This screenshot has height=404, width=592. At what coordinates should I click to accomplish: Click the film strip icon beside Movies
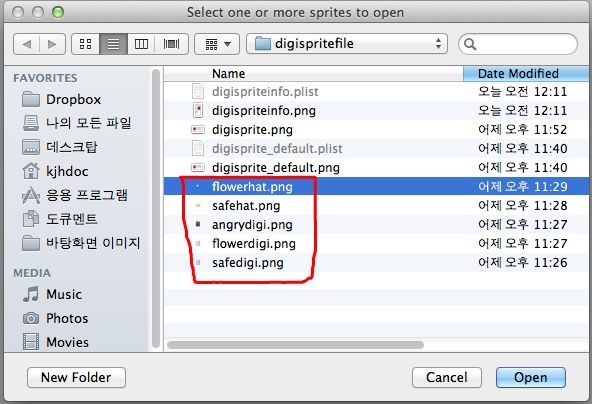coord(31,342)
